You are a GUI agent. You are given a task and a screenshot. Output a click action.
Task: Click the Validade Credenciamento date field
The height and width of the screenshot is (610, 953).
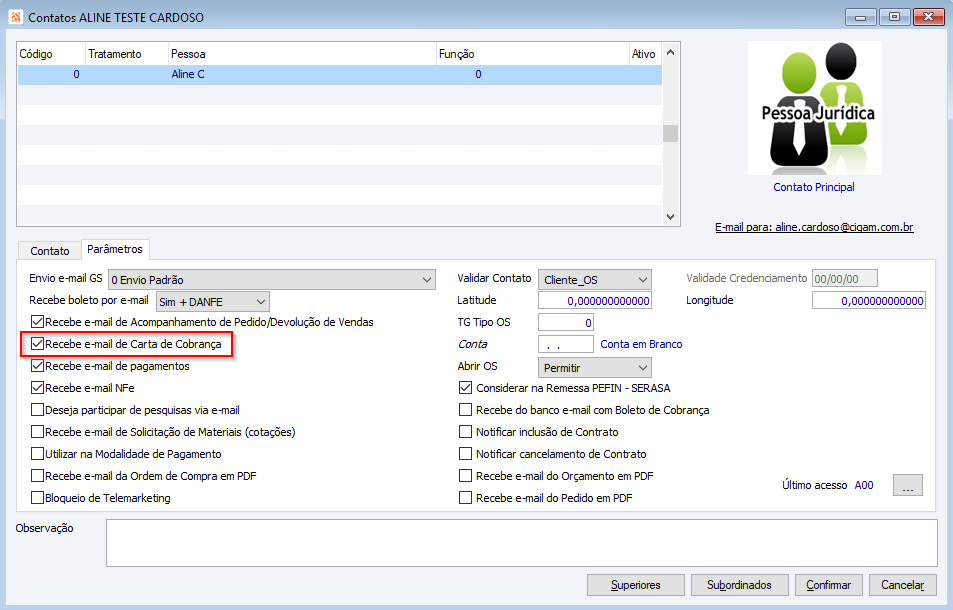coord(845,278)
